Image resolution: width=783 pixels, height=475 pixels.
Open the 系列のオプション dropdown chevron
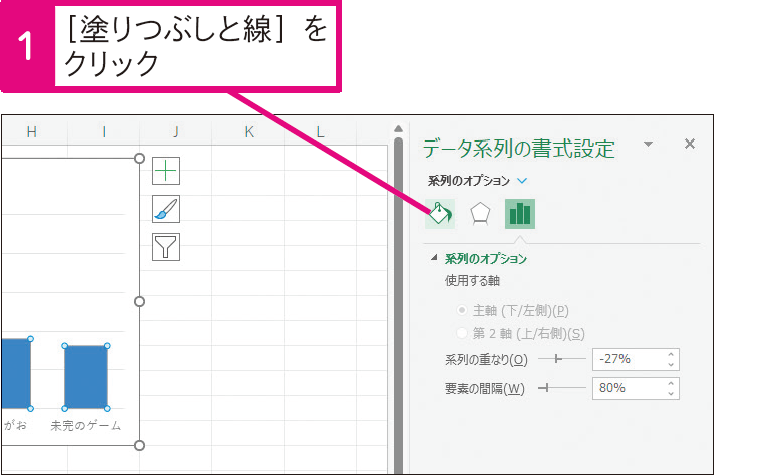point(522,181)
